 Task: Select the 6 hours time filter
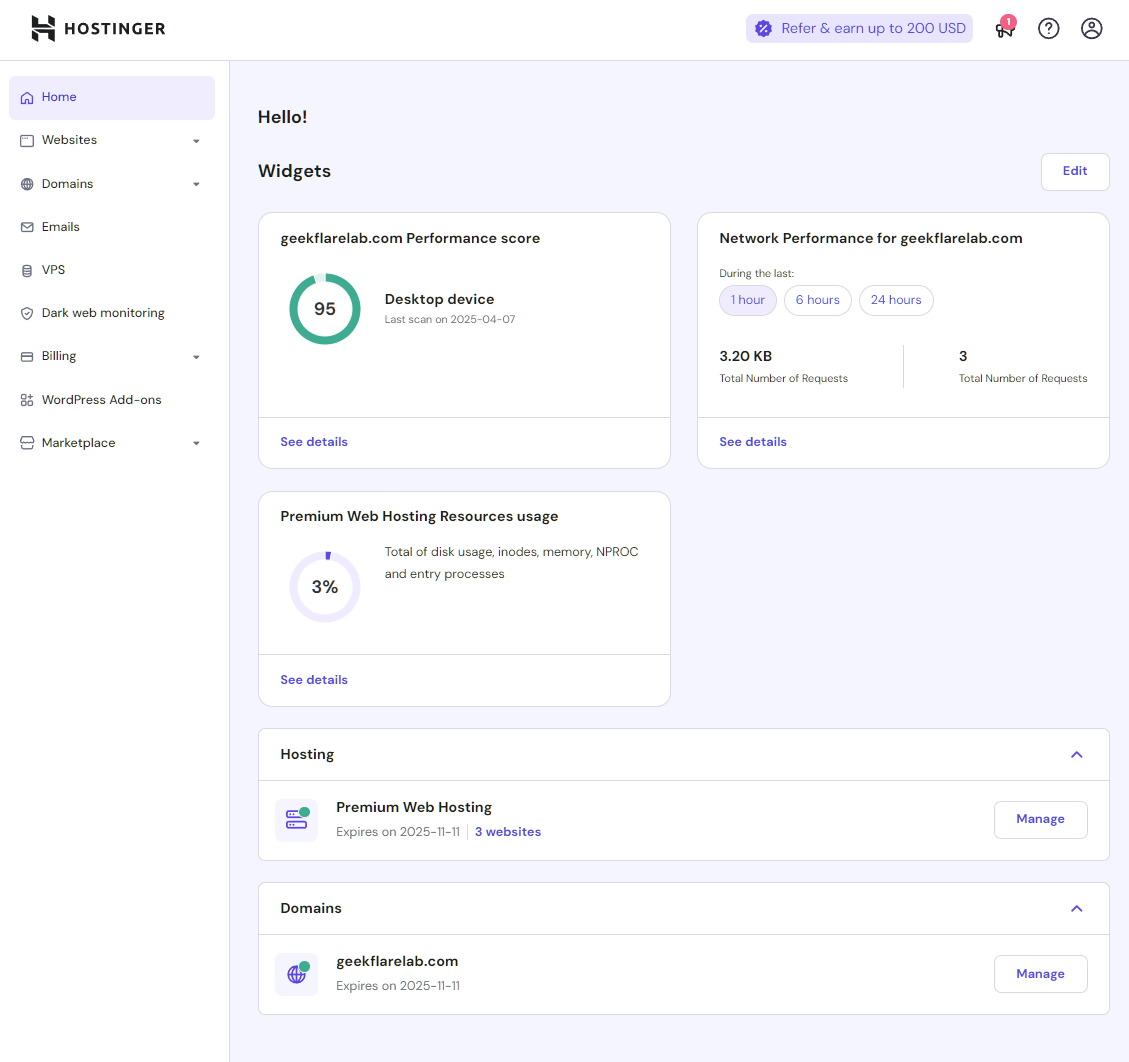pyautogui.click(x=817, y=300)
